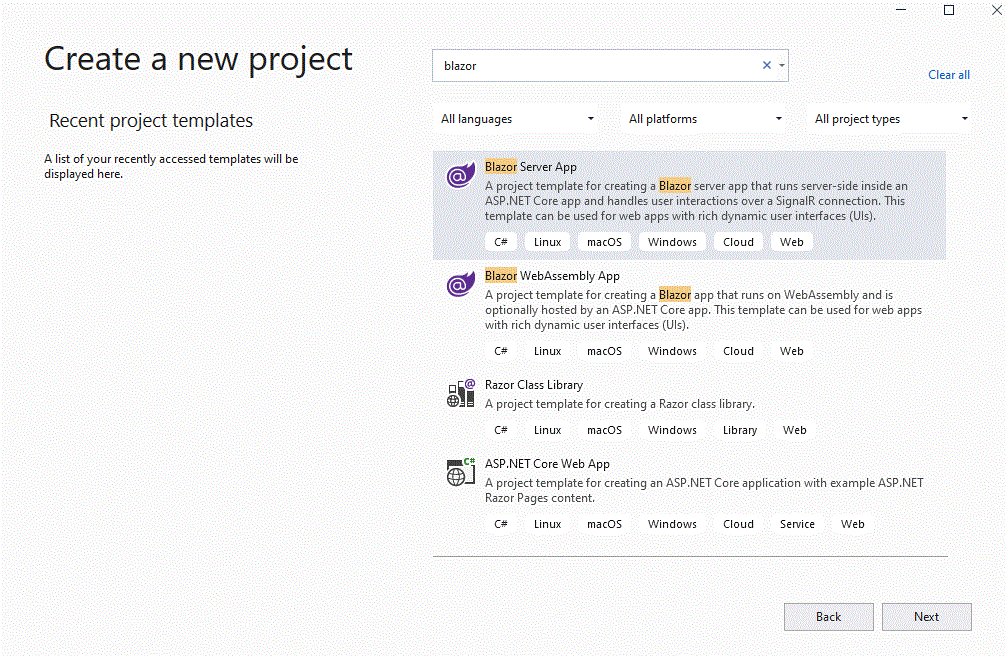
Task: Click the Linux tag under ASP.NET Core Web App
Action: 547,524
